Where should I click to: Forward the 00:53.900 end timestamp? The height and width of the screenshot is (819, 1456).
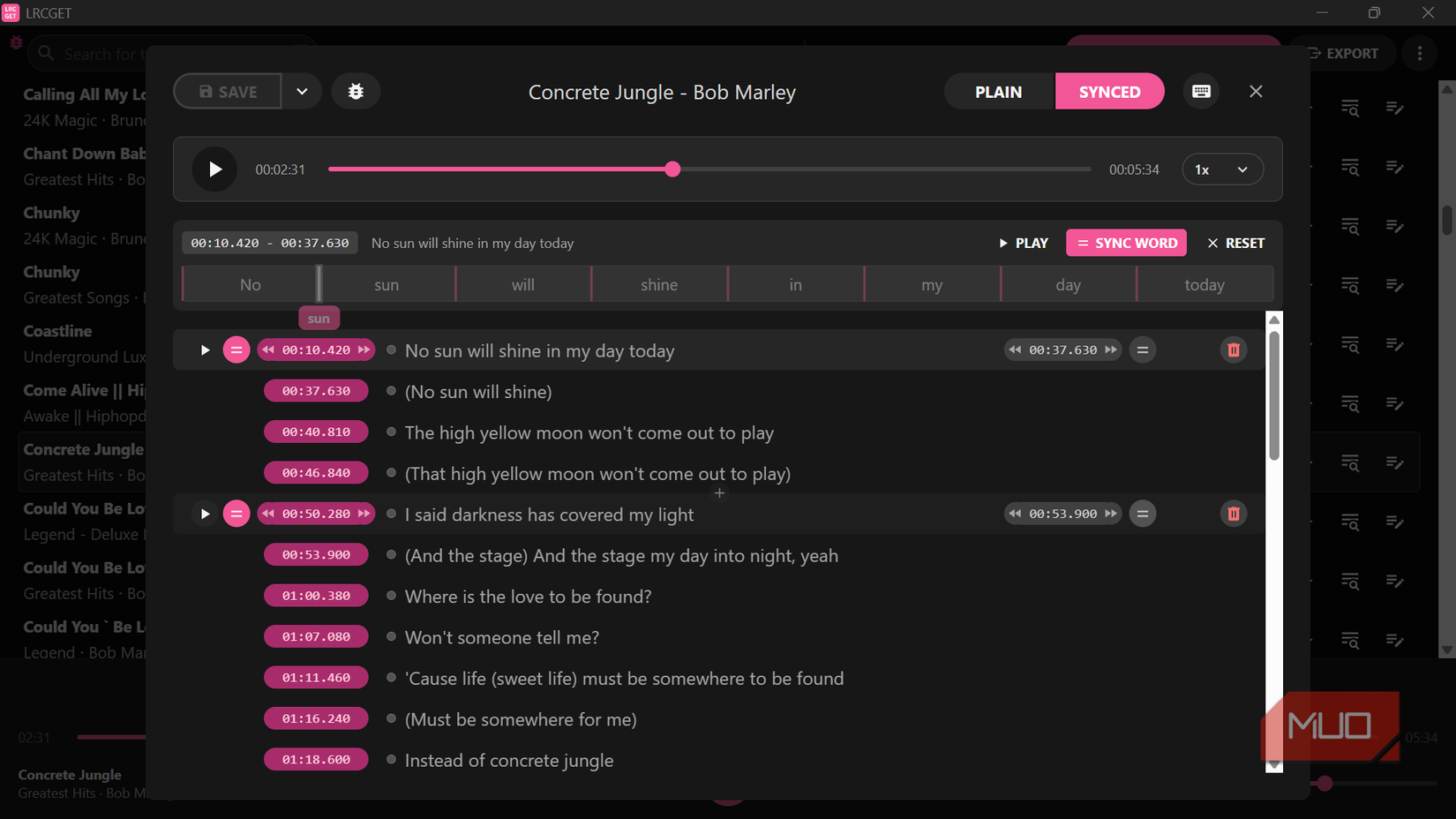point(1111,514)
